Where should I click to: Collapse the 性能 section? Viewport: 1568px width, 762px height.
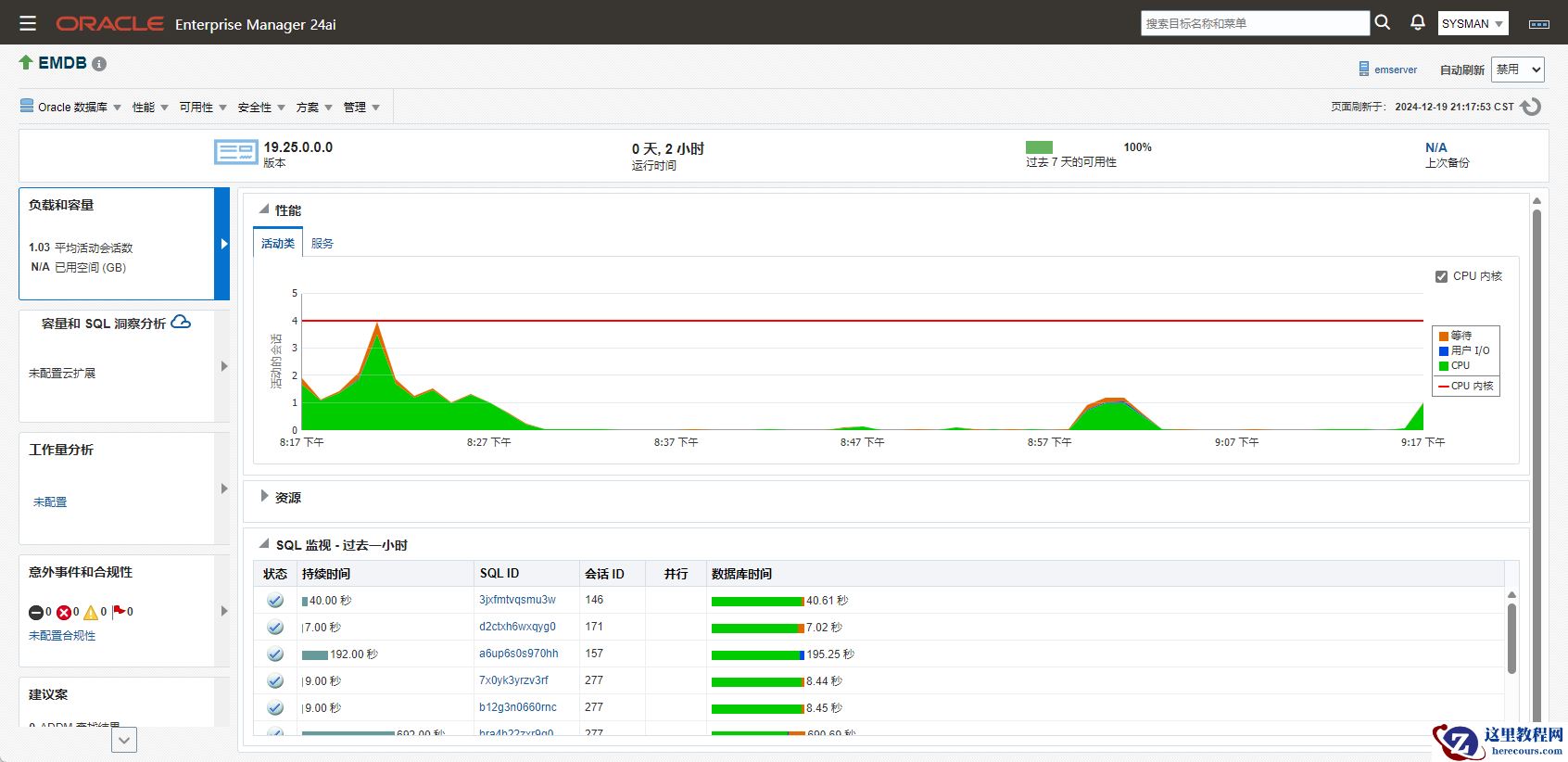264,210
